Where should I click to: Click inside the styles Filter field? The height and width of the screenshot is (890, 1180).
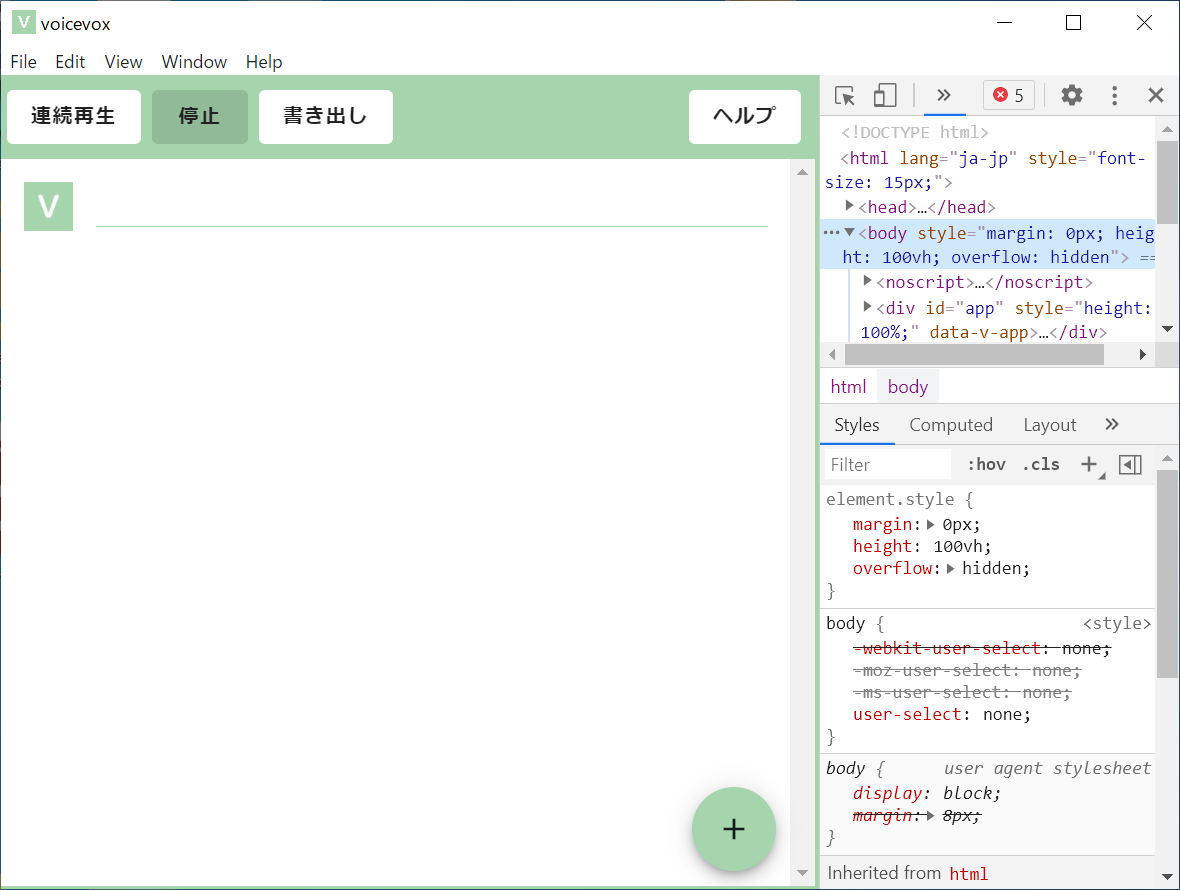[885, 464]
